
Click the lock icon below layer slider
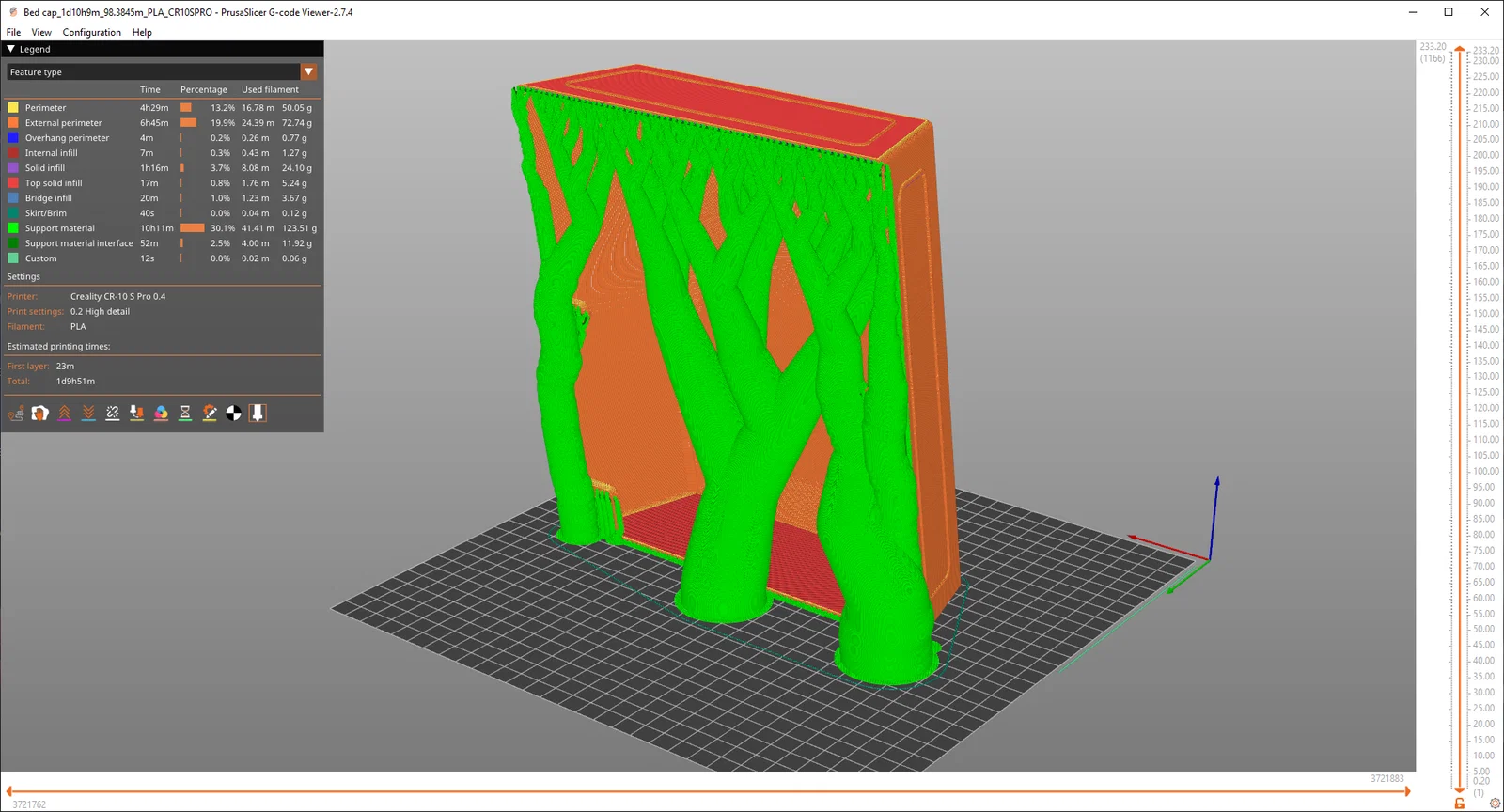(x=1459, y=804)
